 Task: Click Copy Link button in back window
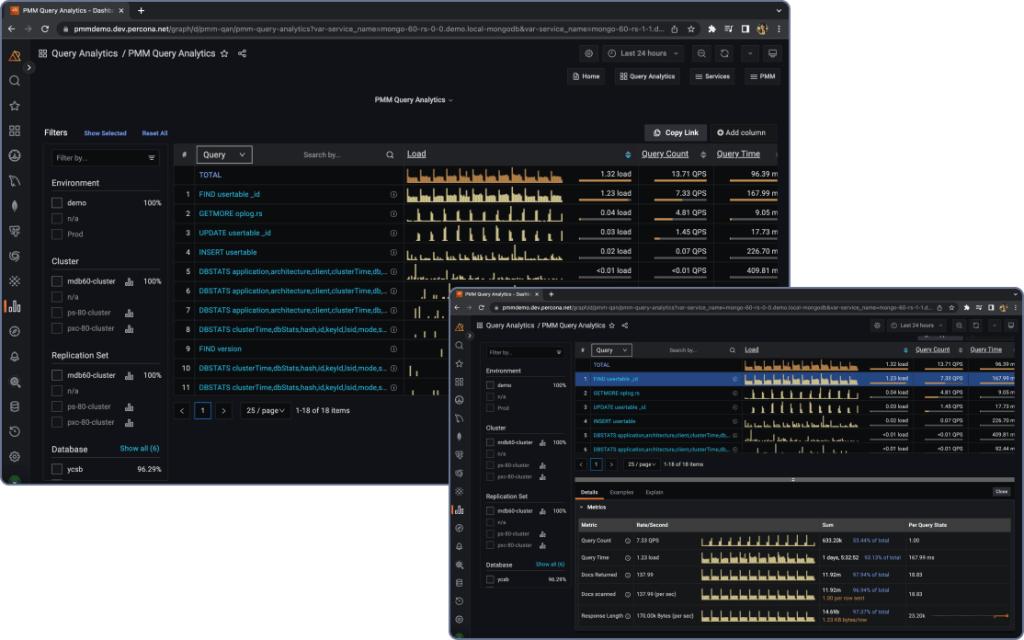coord(675,133)
